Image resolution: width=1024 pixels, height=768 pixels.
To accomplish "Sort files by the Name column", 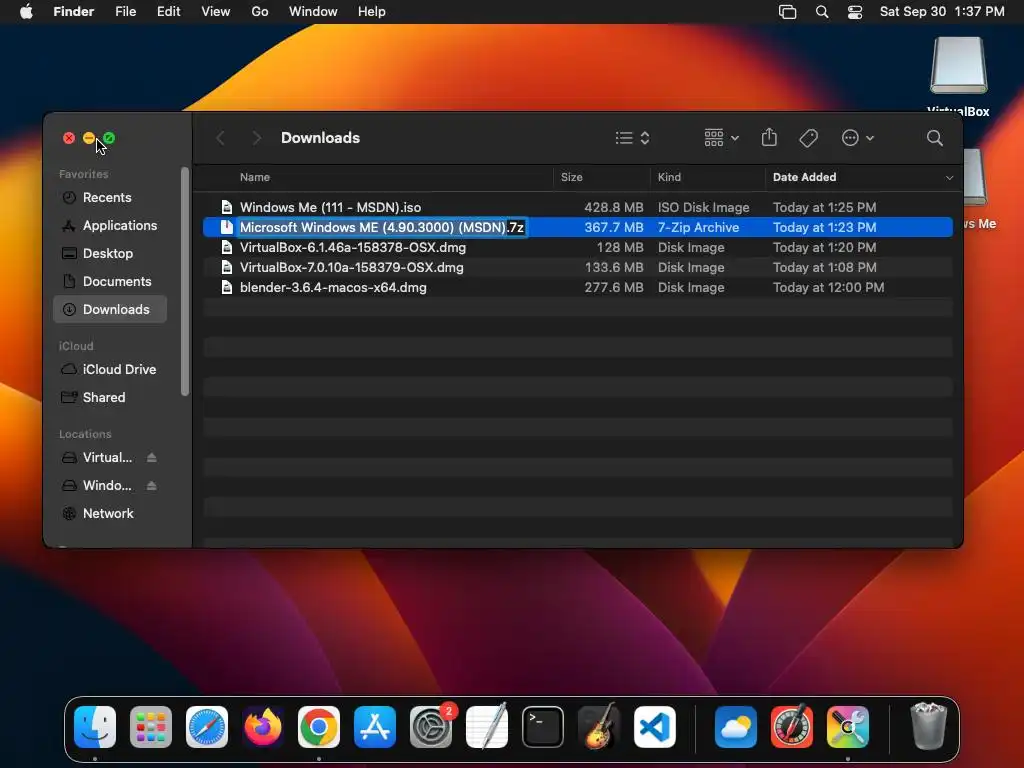I will click(x=255, y=178).
